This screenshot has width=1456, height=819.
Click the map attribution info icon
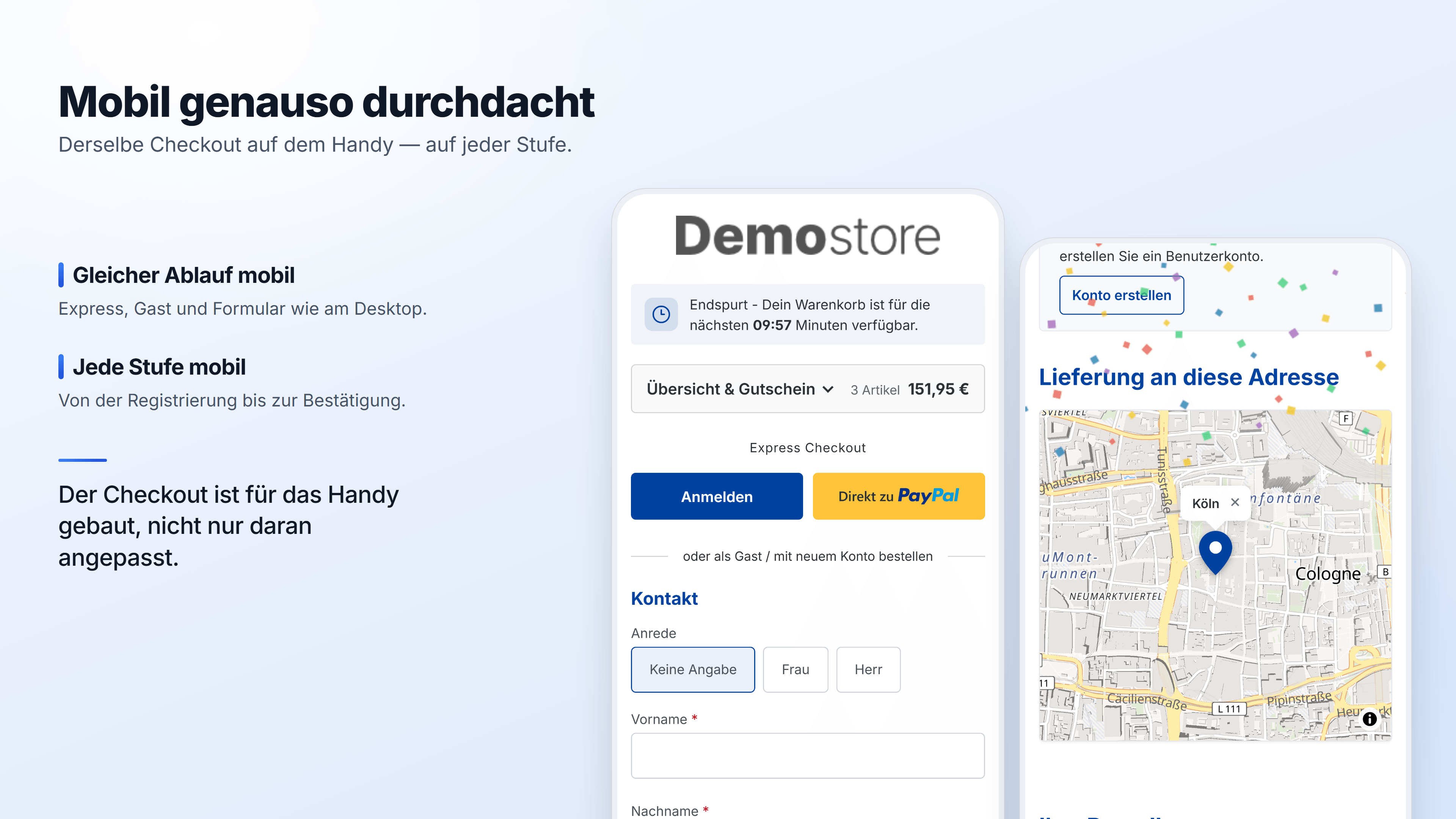click(1370, 719)
